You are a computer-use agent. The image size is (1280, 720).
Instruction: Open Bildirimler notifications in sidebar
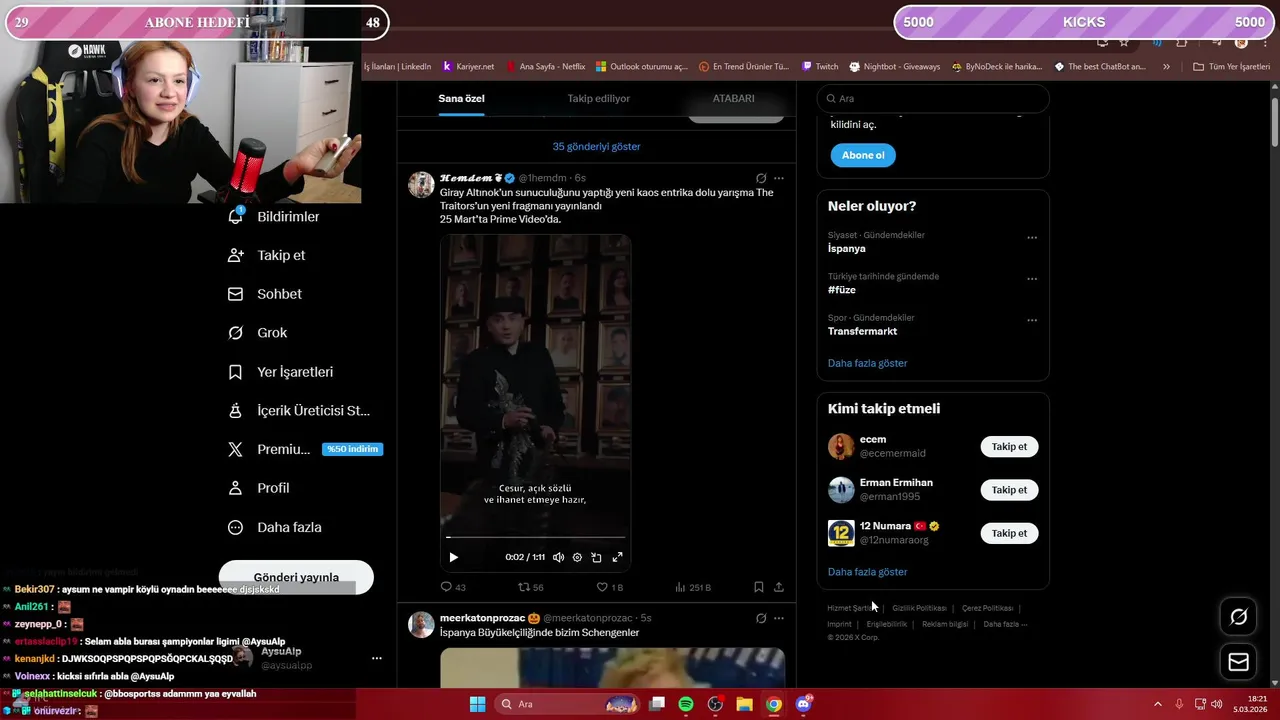274,217
